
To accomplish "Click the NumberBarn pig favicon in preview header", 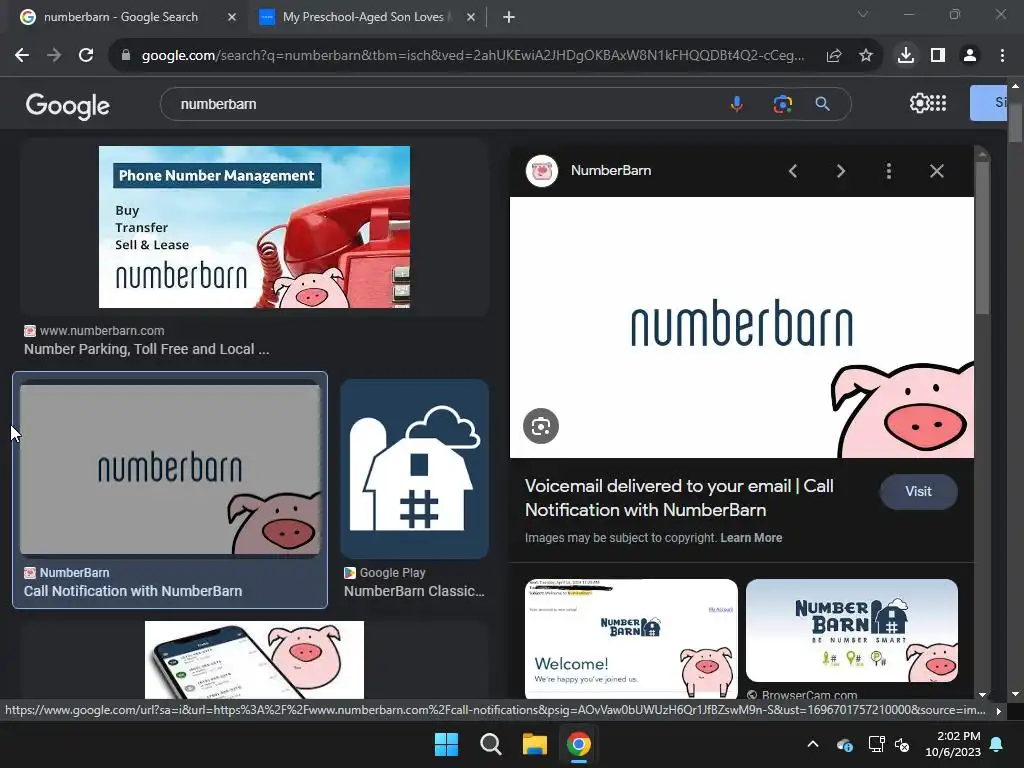I will 542,171.
